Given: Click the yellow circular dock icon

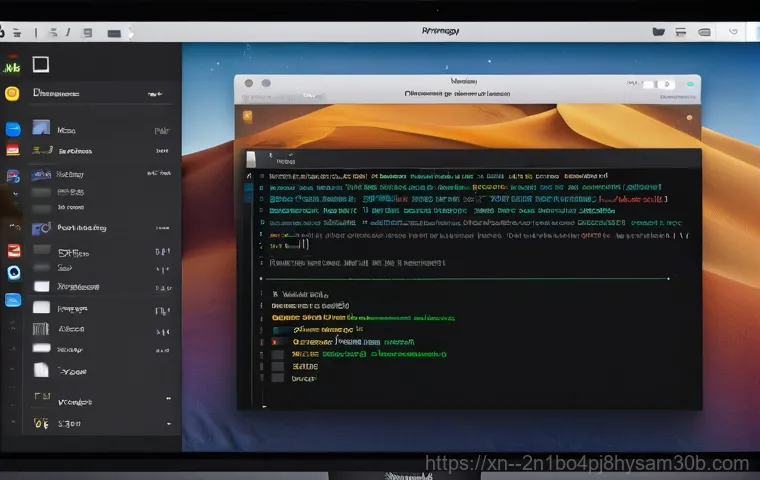Looking at the screenshot, I should (x=12, y=93).
